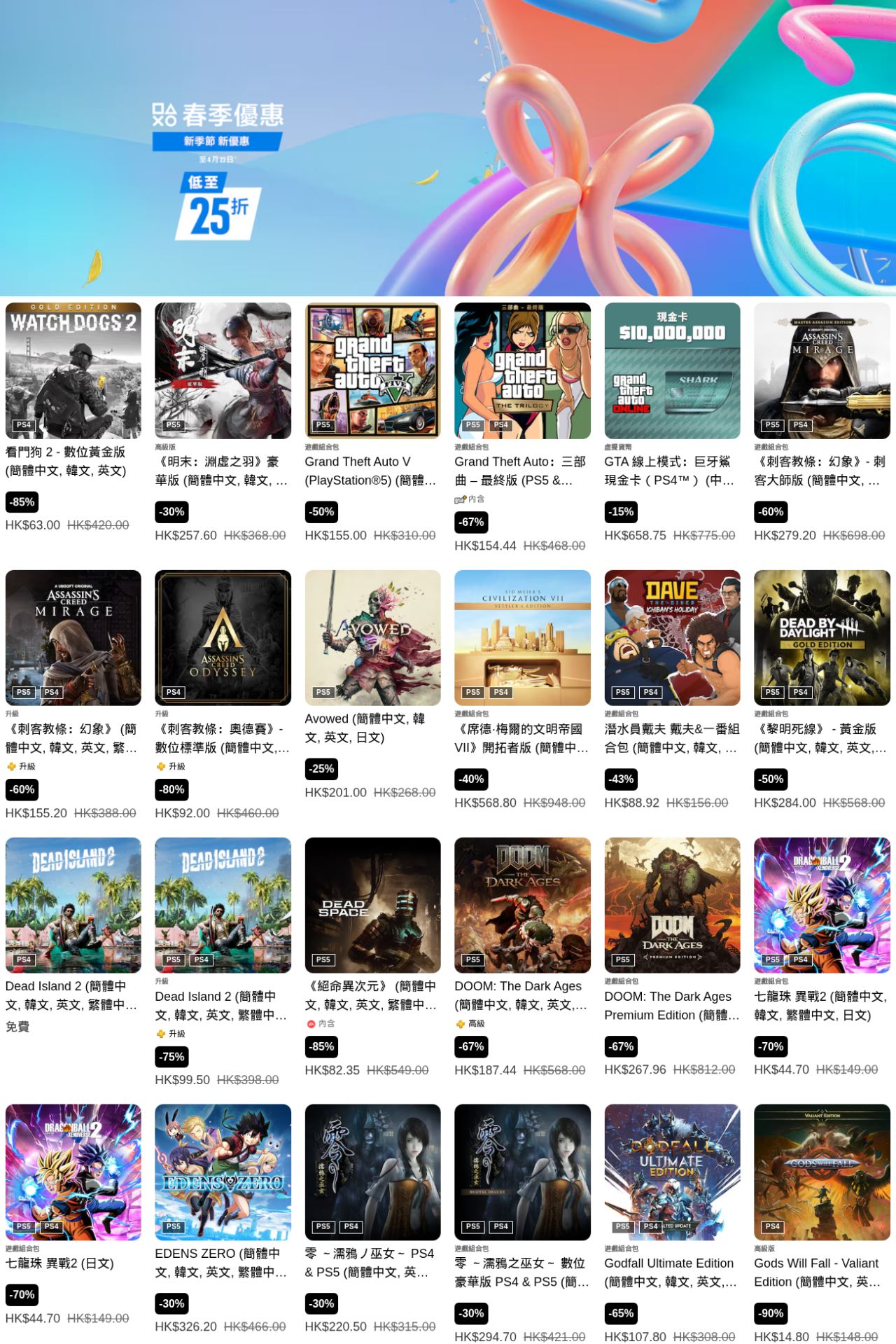896x1344 pixels.
Task: Click the PS4 badge on Gods Will Fall
Action: pos(773,1226)
